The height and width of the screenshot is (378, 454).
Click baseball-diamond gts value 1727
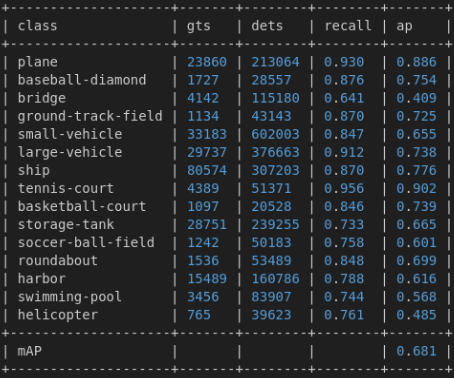203,80
